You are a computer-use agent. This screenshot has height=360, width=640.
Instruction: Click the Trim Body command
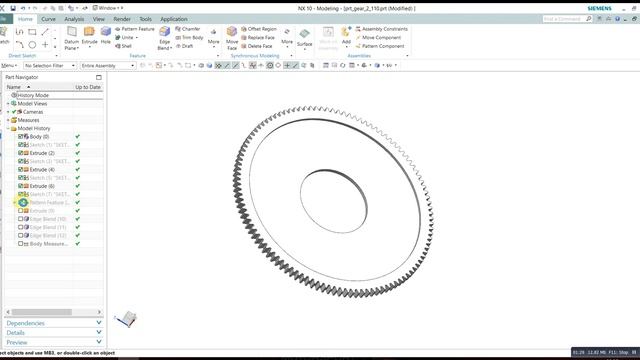189,38
